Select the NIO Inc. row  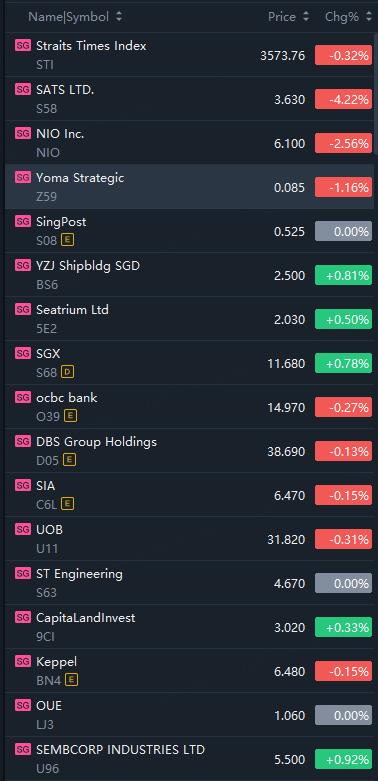click(189, 142)
